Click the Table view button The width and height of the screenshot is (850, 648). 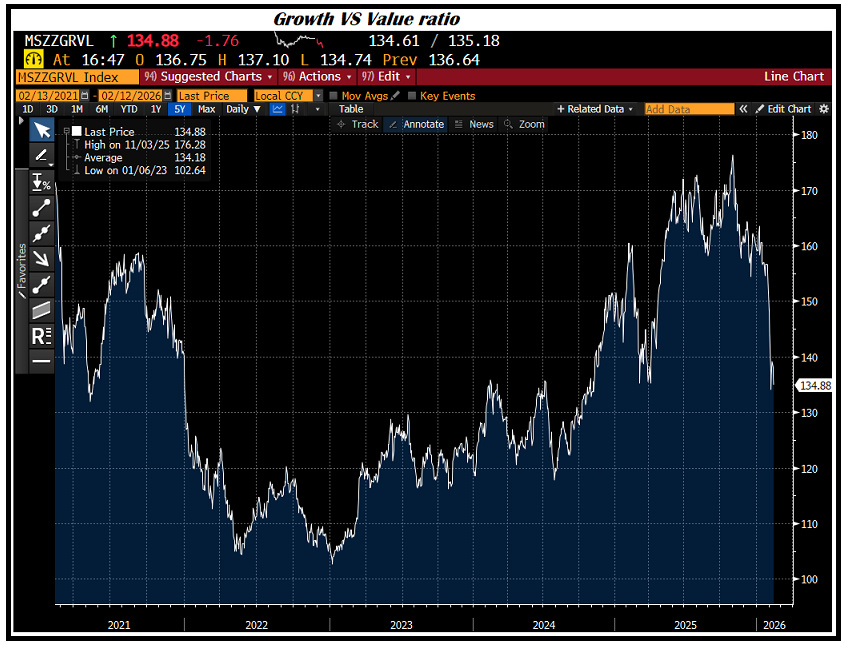(351, 109)
